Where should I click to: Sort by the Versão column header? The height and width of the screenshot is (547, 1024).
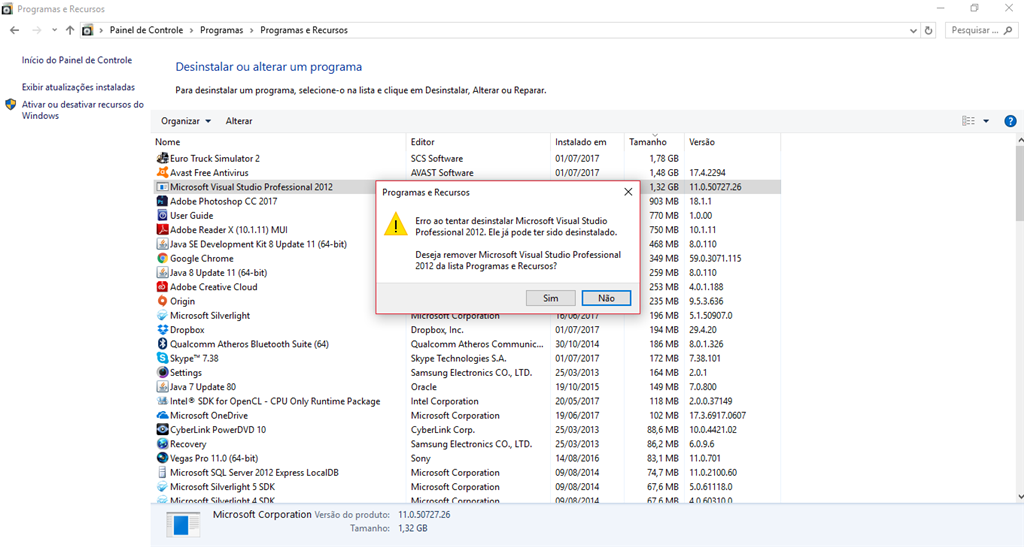pyautogui.click(x=732, y=142)
